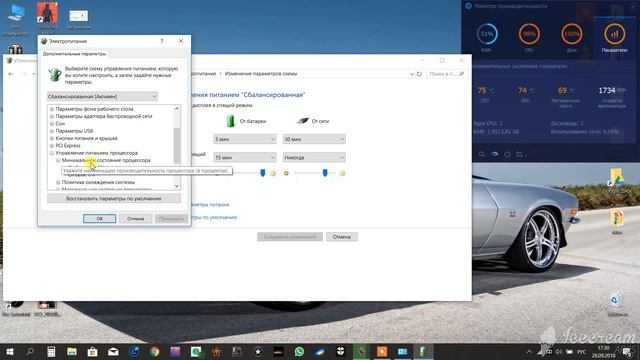Click Отмена in the plan settings window
Viewport: 640px width, 360px height.
coord(342,237)
